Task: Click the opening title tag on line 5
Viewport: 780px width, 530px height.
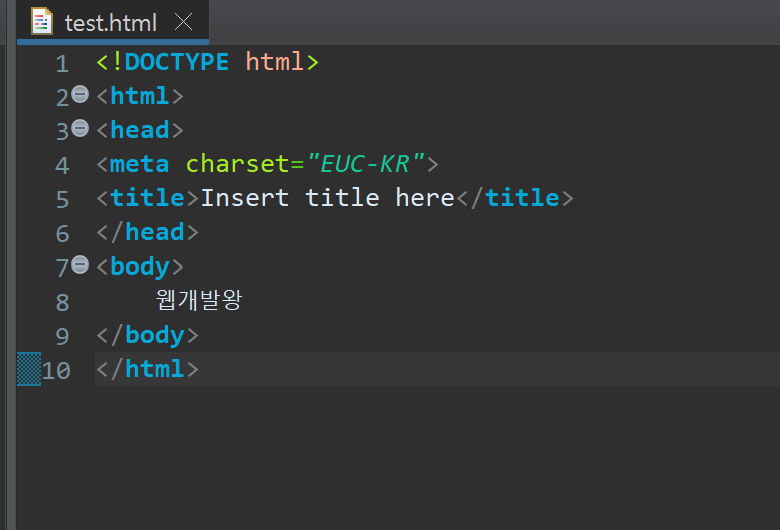Action: [x=148, y=198]
